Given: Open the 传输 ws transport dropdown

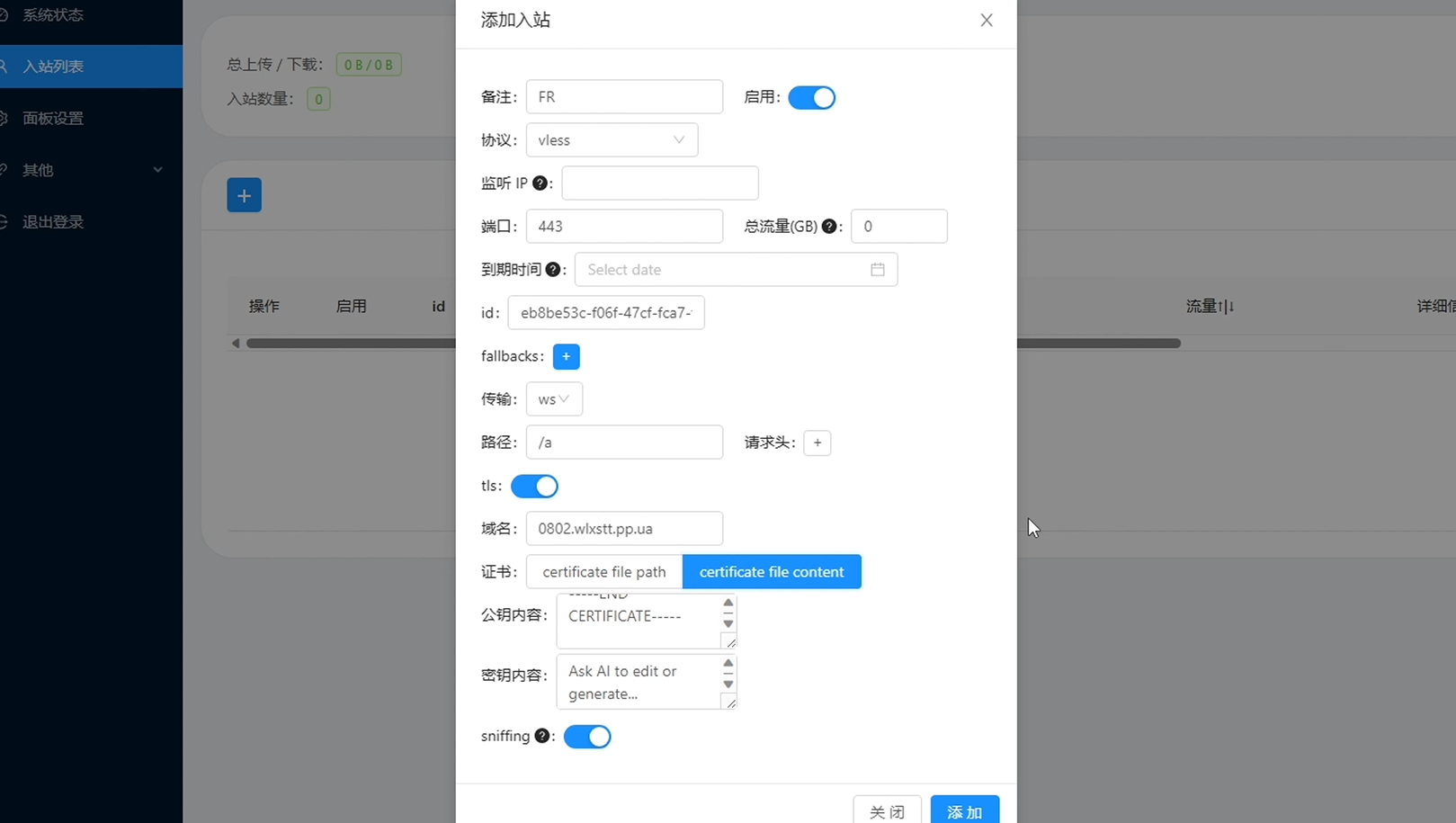Looking at the screenshot, I should tap(553, 399).
